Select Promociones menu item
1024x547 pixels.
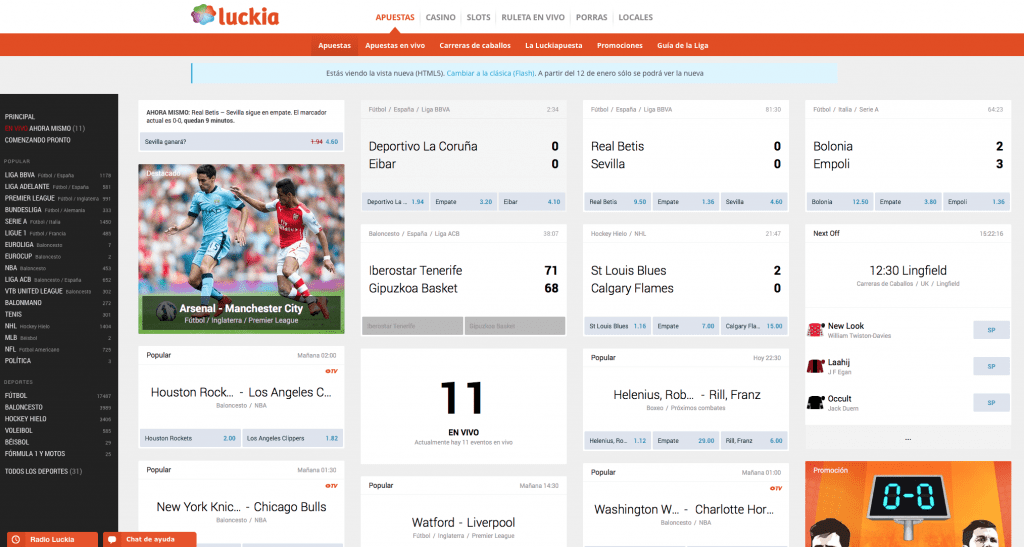pos(619,45)
